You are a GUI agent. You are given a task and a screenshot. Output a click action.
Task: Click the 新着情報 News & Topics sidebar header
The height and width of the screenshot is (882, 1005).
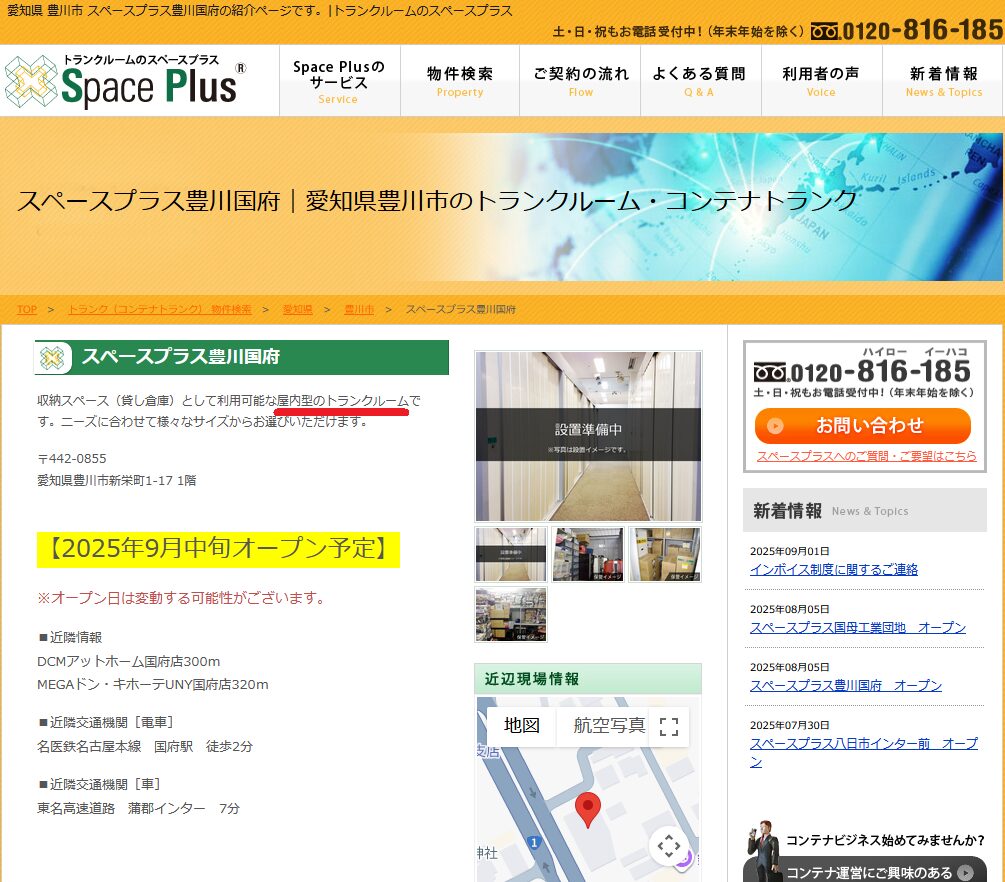pos(864,510)
